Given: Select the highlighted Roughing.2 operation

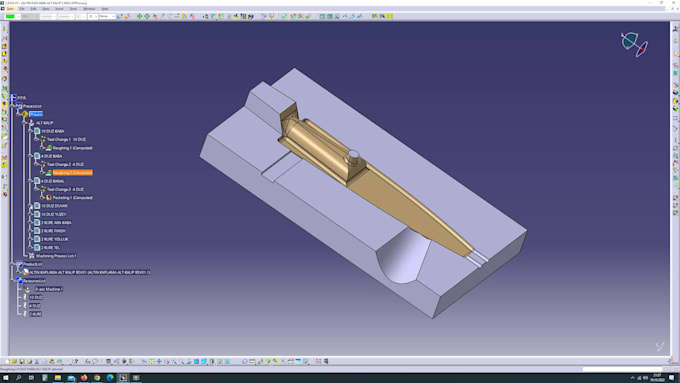Looking at the screenshot, I should [x=72, y=173].
